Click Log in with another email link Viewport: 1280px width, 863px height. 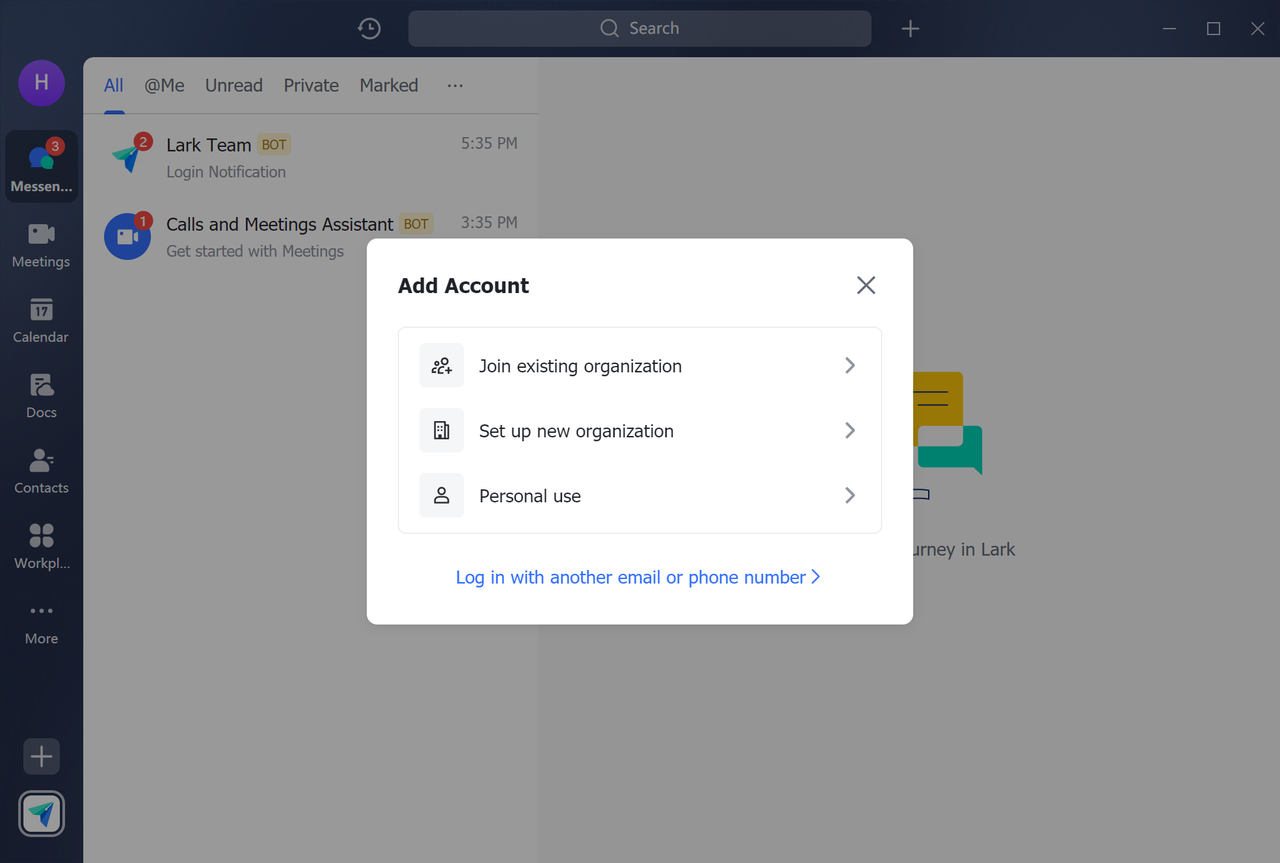(x=638, y=577)
